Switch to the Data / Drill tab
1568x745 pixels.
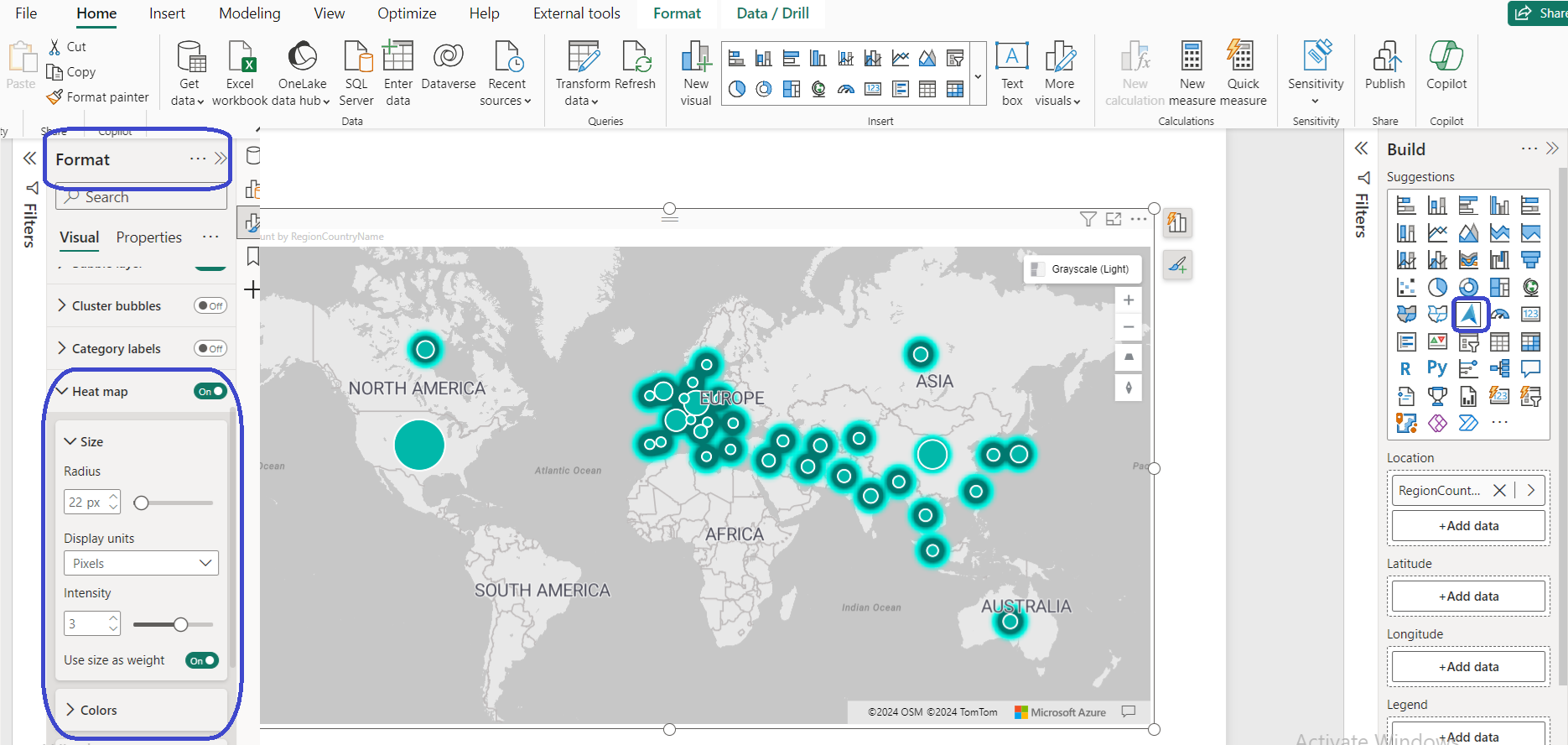point(772,13)
